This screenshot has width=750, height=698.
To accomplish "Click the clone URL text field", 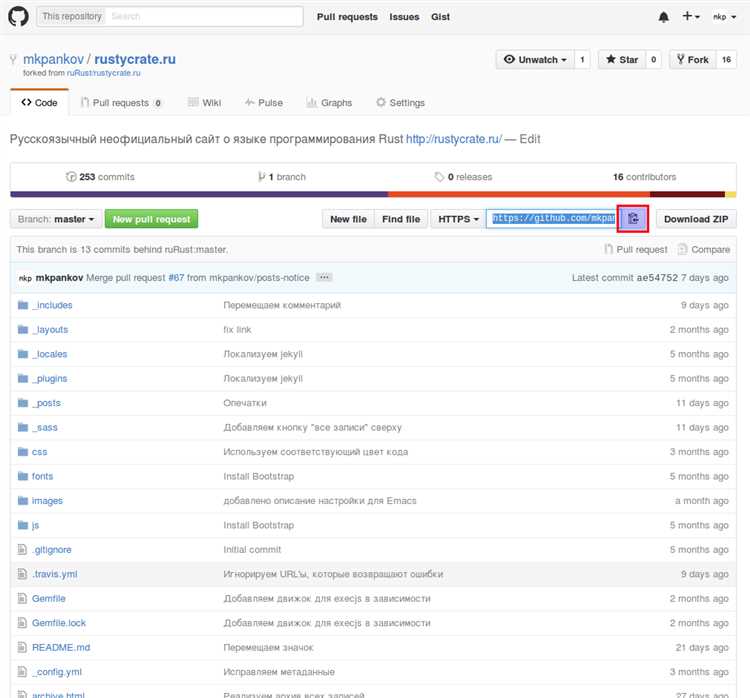I will (x=552, y=219).
